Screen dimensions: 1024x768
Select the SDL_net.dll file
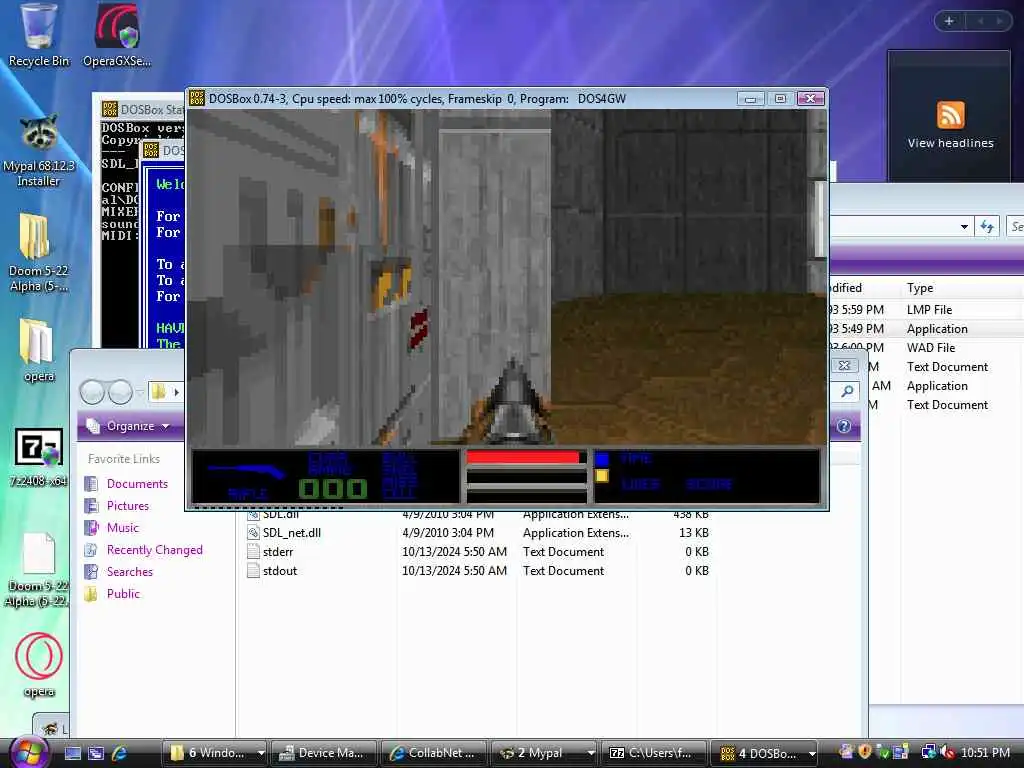coord(291,533)
